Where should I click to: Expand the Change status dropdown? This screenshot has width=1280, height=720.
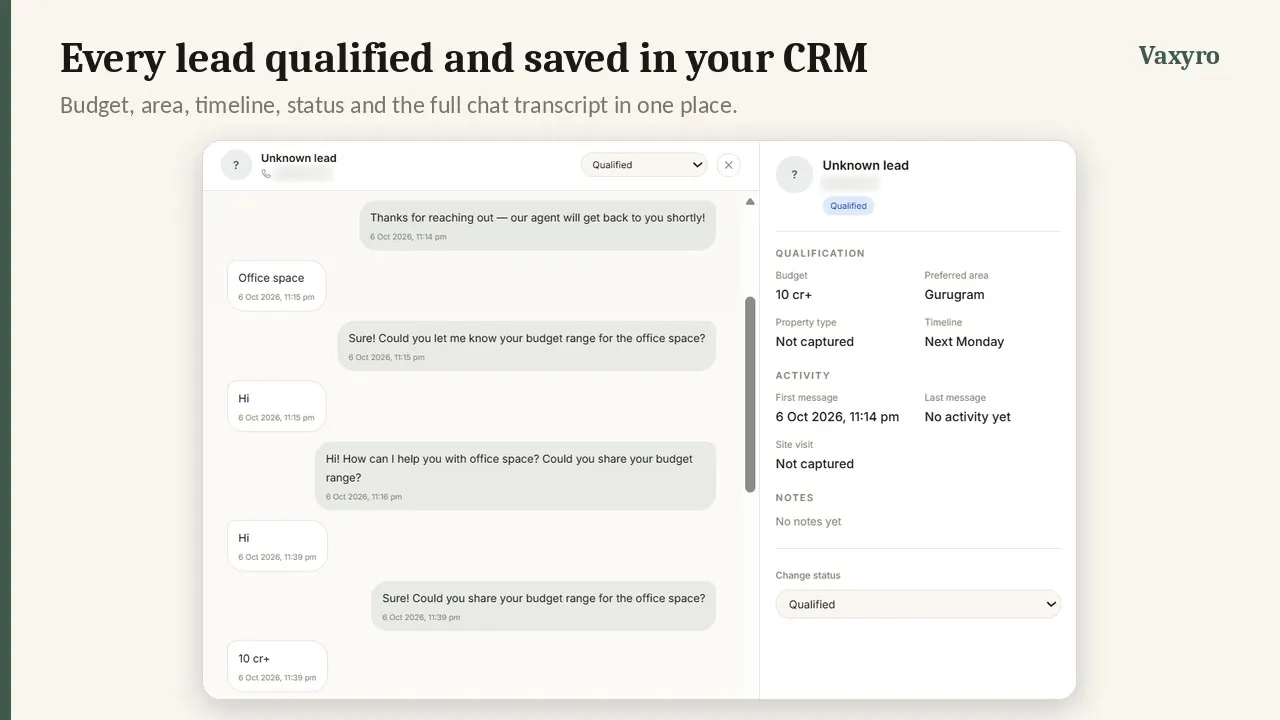click(918, 604)
